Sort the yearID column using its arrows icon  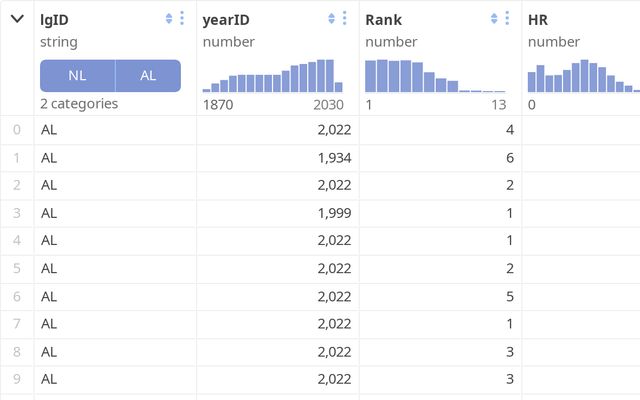331,19
